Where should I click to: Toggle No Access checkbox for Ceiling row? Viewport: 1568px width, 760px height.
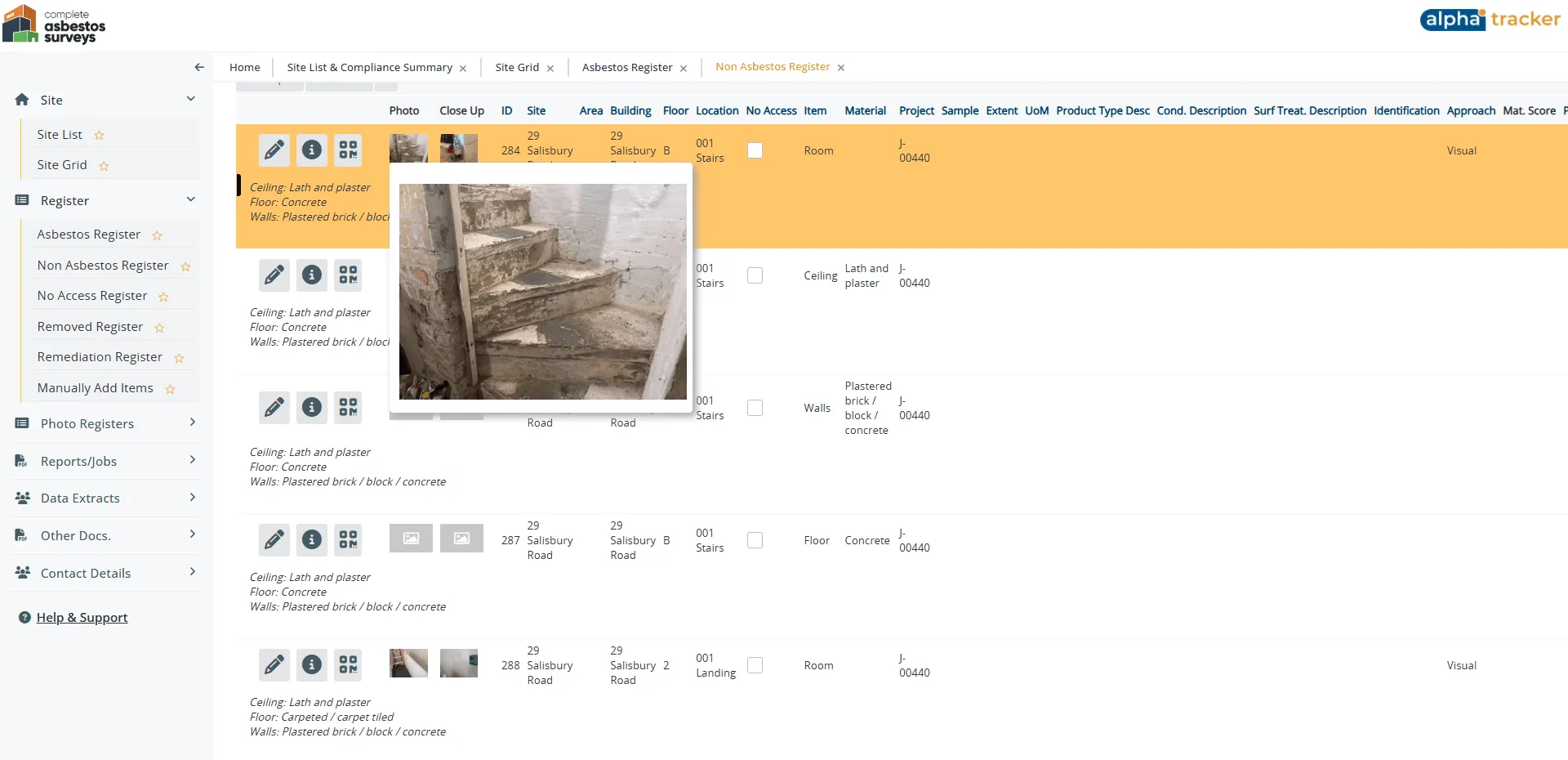pyautogui.click(x=755, y=275)
